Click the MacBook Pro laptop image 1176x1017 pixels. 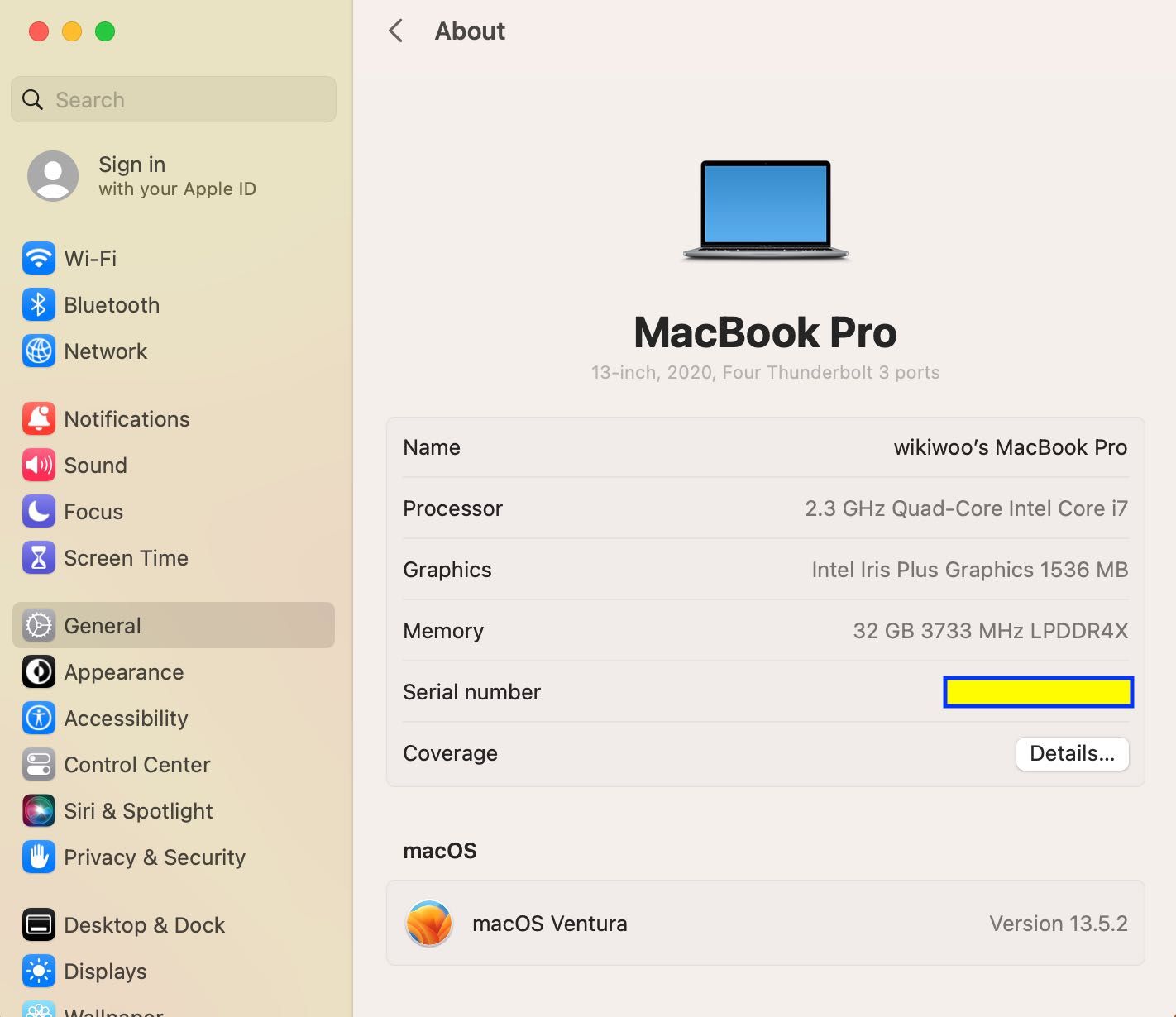[766, 212]
